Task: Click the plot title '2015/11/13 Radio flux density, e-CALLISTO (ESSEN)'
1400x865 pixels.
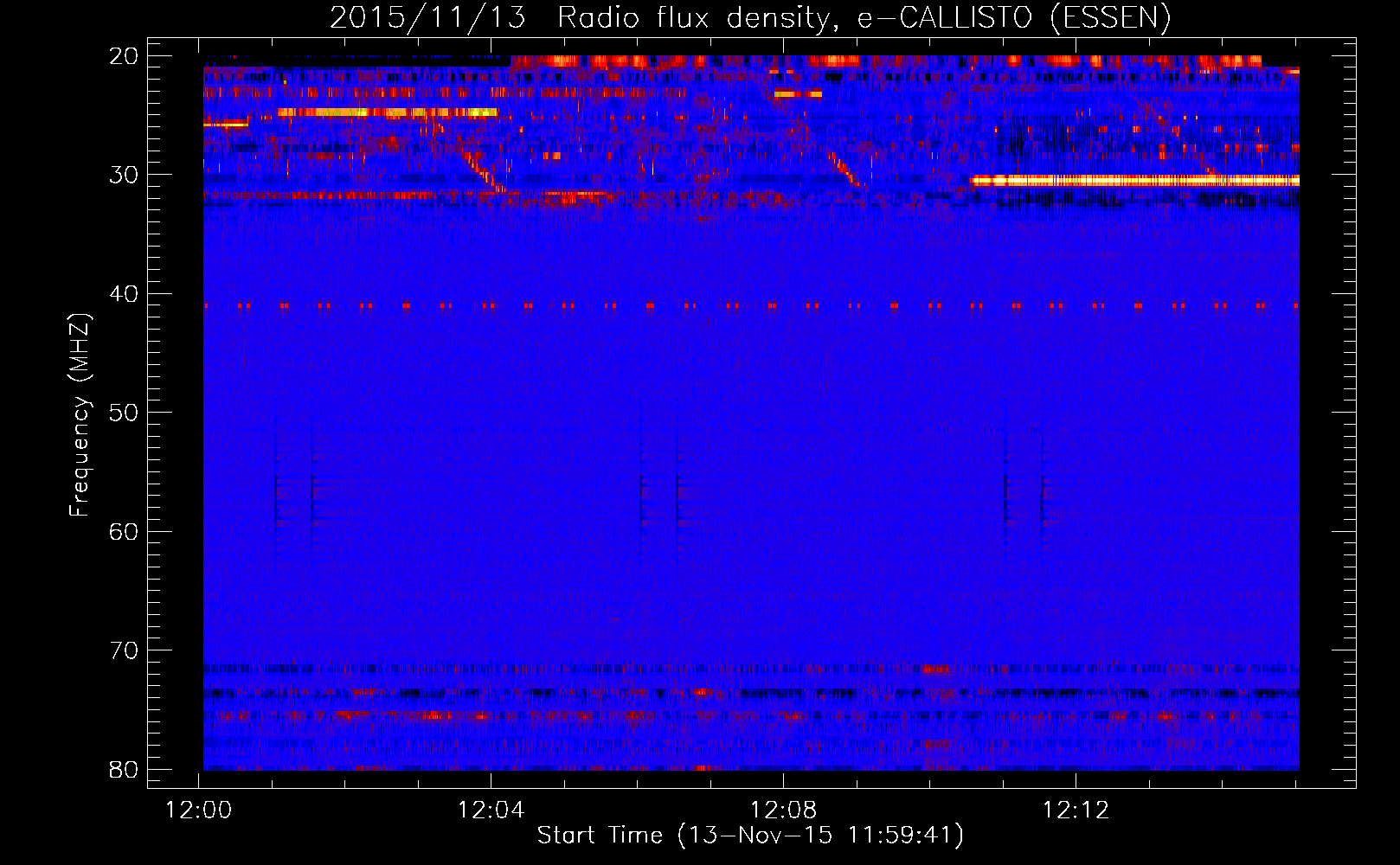Action: pos(750,18)
